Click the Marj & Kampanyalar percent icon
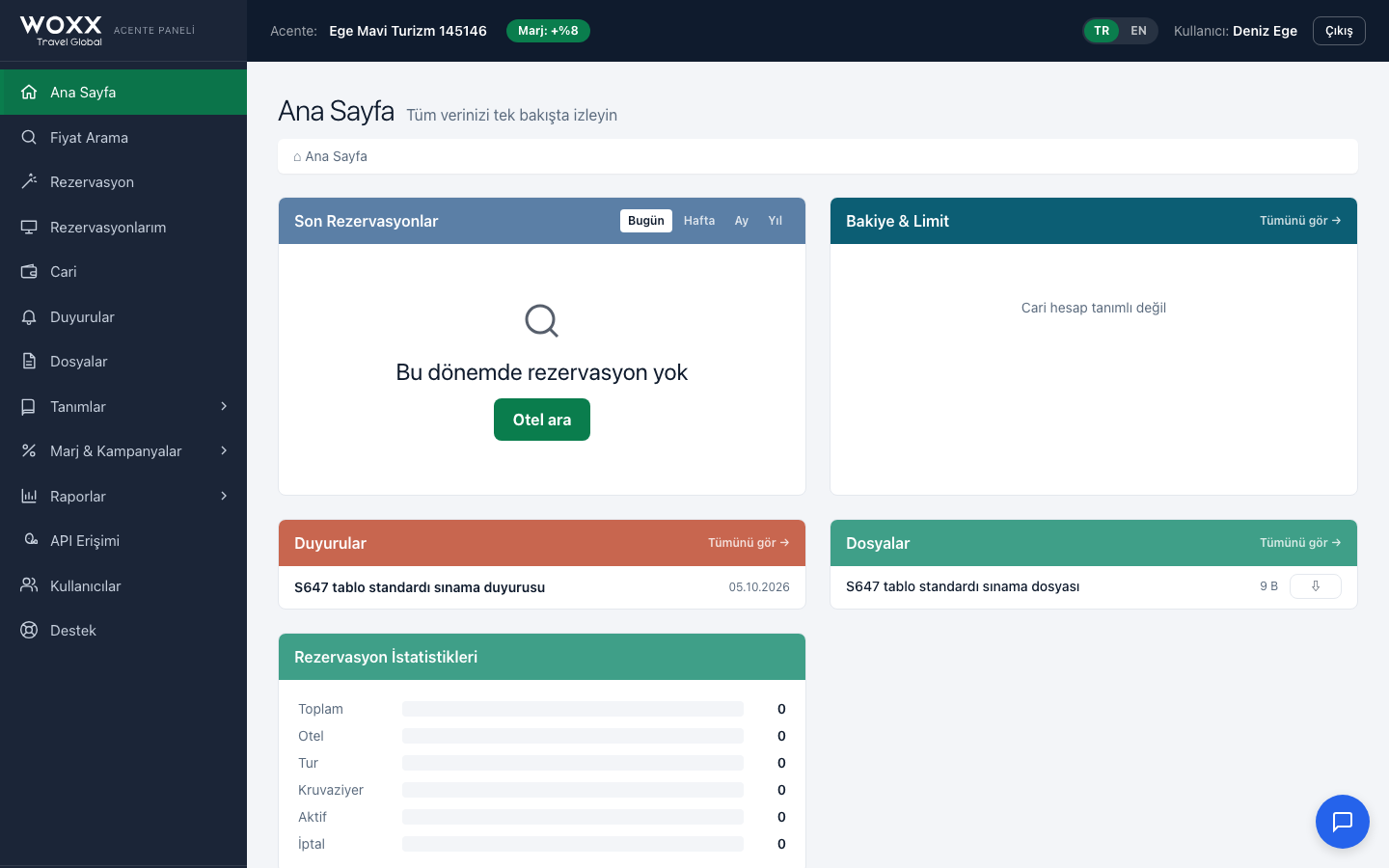 29,451
